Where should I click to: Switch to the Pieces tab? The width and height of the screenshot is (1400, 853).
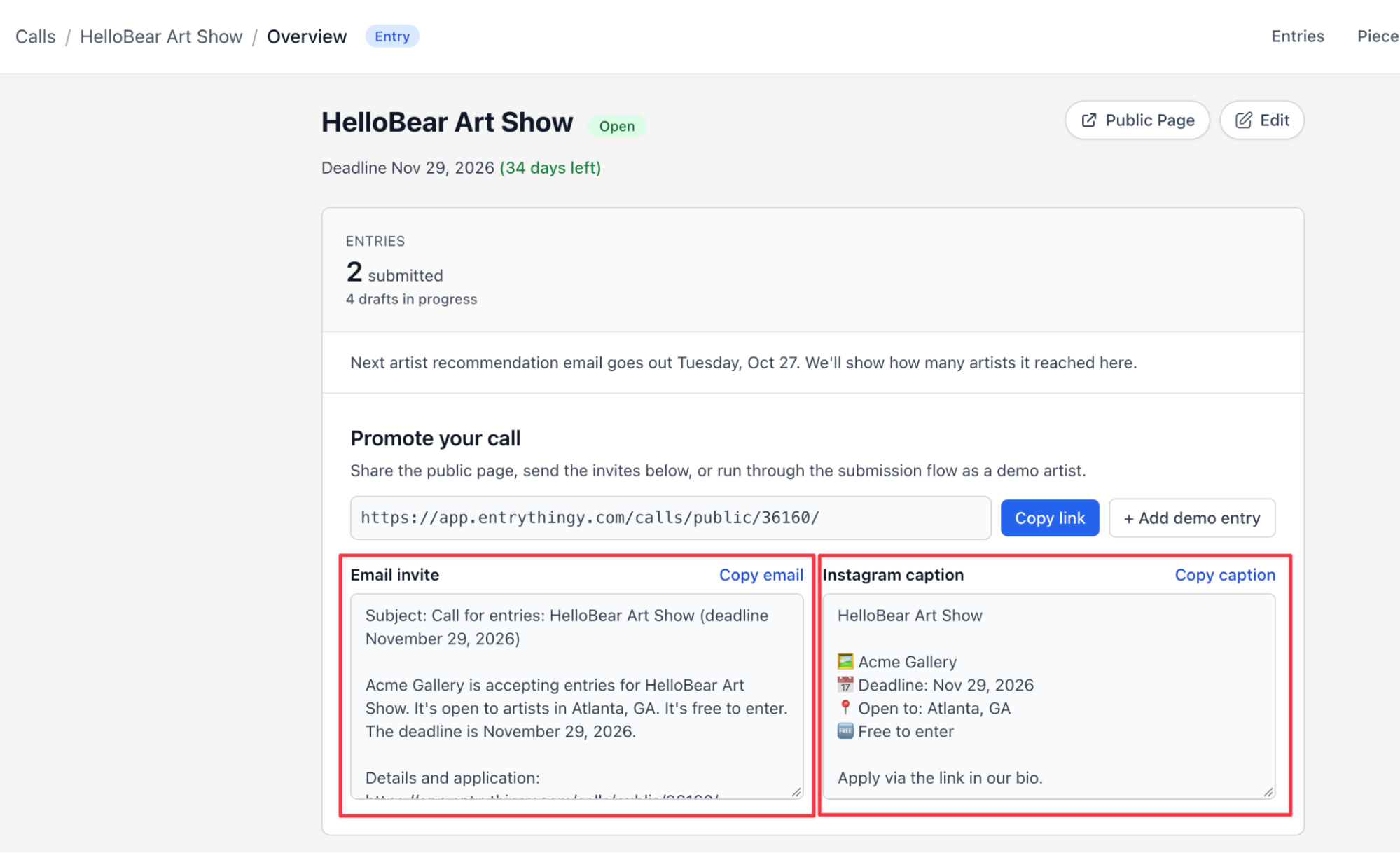tap(1378, 36)
